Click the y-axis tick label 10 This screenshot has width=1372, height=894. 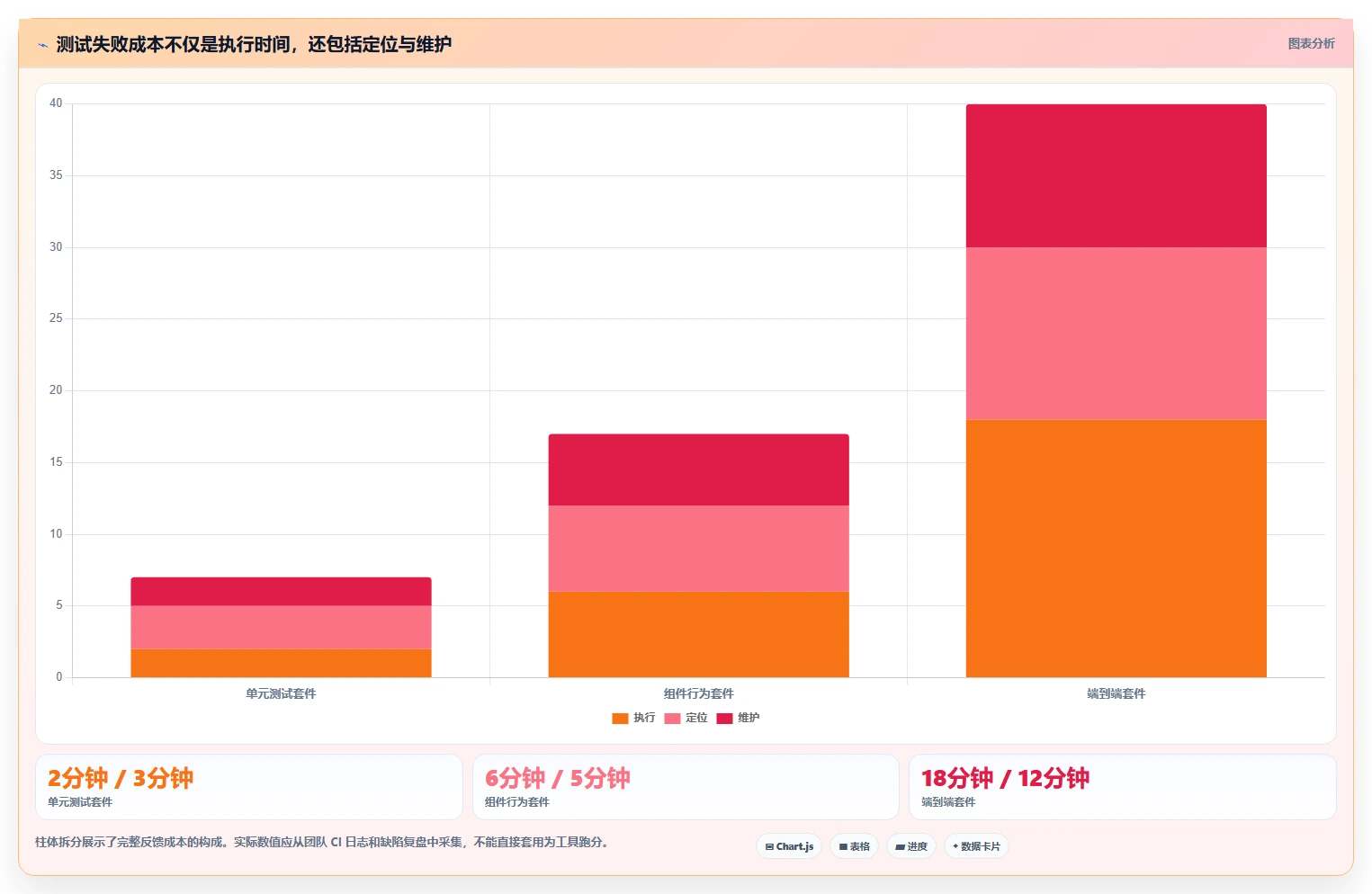coord(56,534)
